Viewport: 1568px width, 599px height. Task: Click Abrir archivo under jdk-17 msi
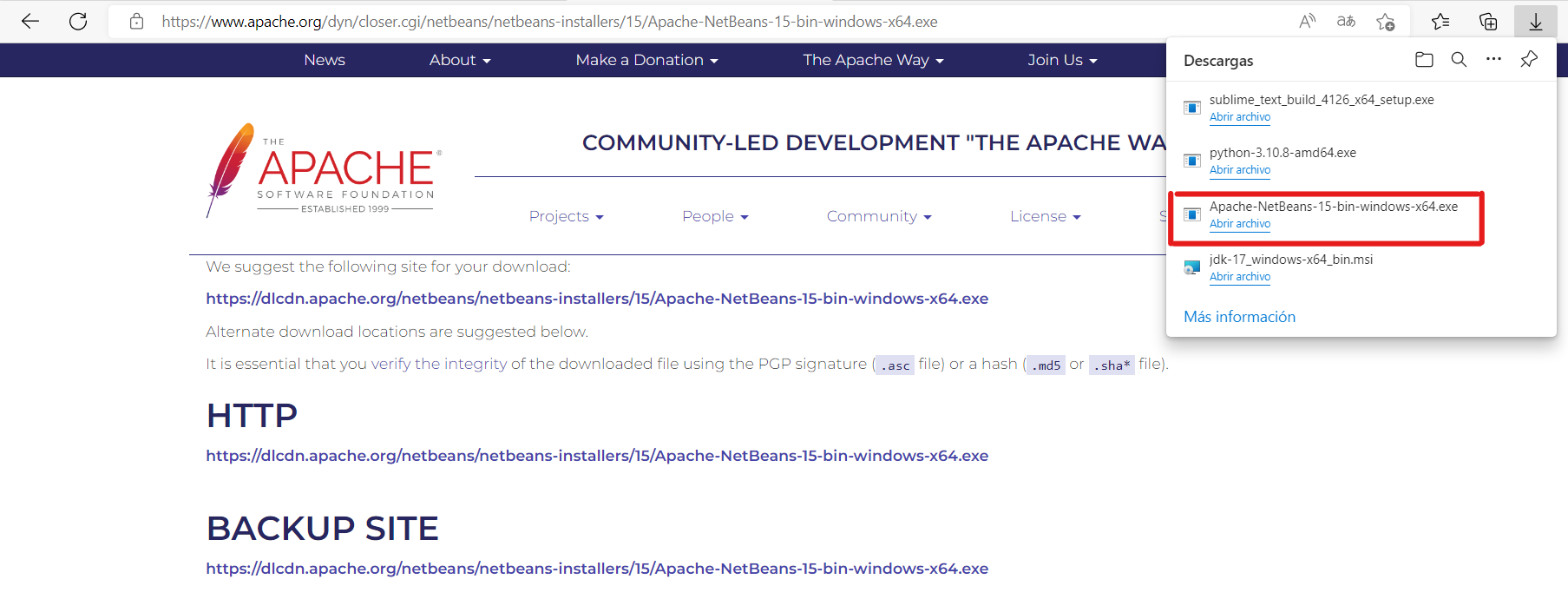pos(1240,277)
